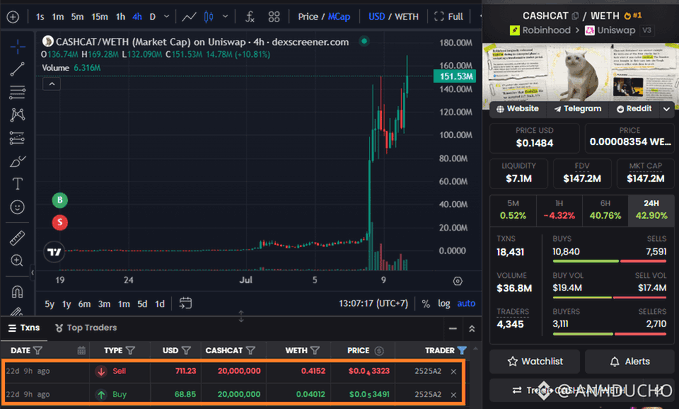
Task: Select the 24H price change tab
Action: pos(651,210)
